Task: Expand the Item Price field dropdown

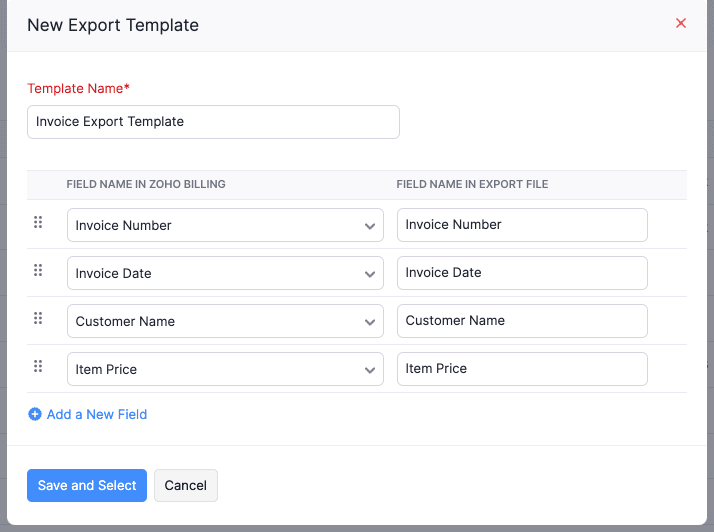Action: (225, 369)
